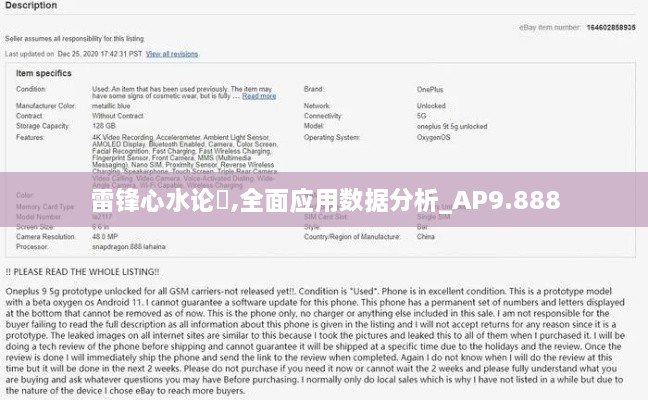This screenshot has height=400, width=648.
Task: Open the View all revisions link
Action: tap(172, 54)
